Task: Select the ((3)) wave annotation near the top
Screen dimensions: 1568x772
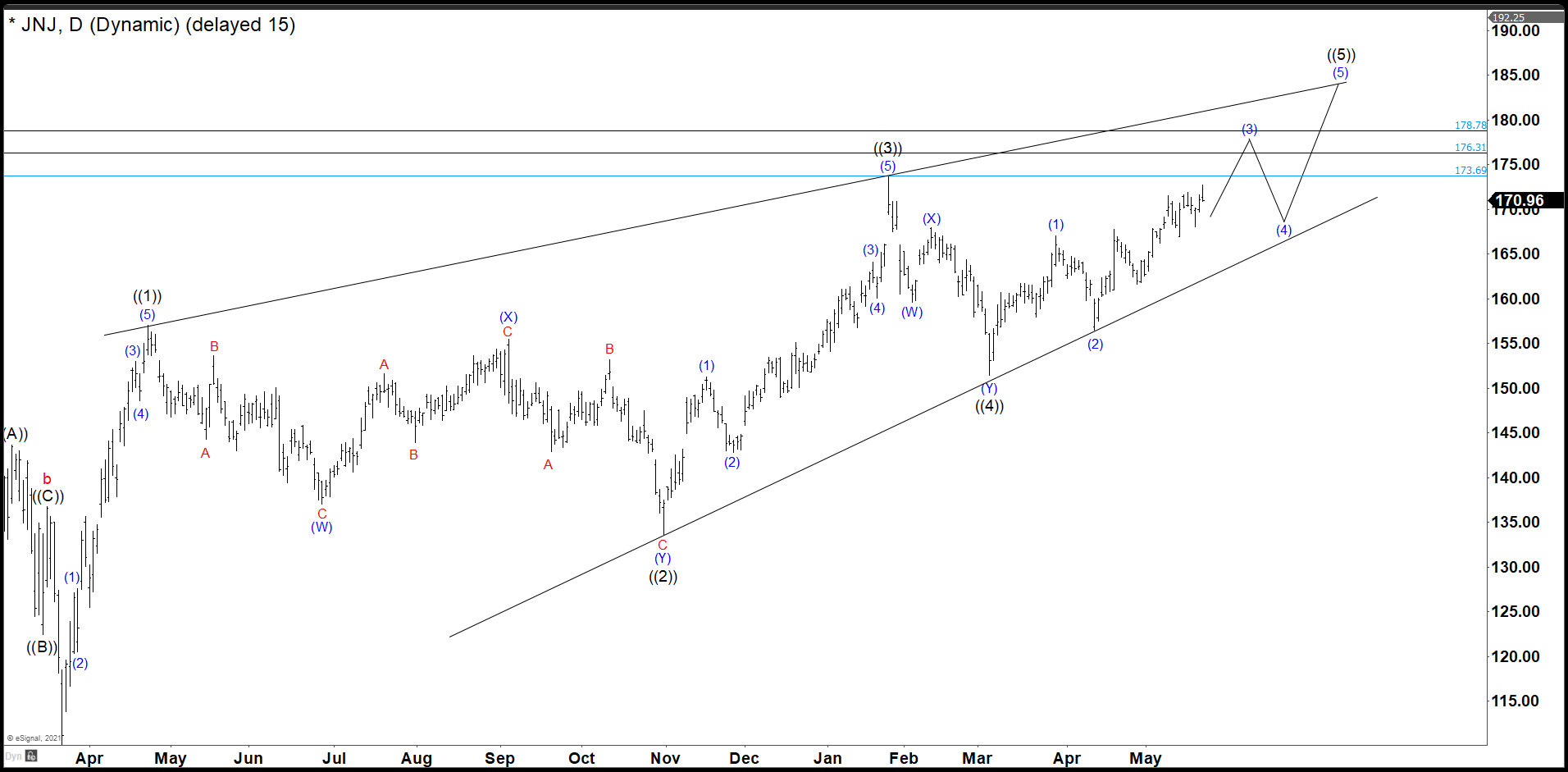Action: coord(887,148)
